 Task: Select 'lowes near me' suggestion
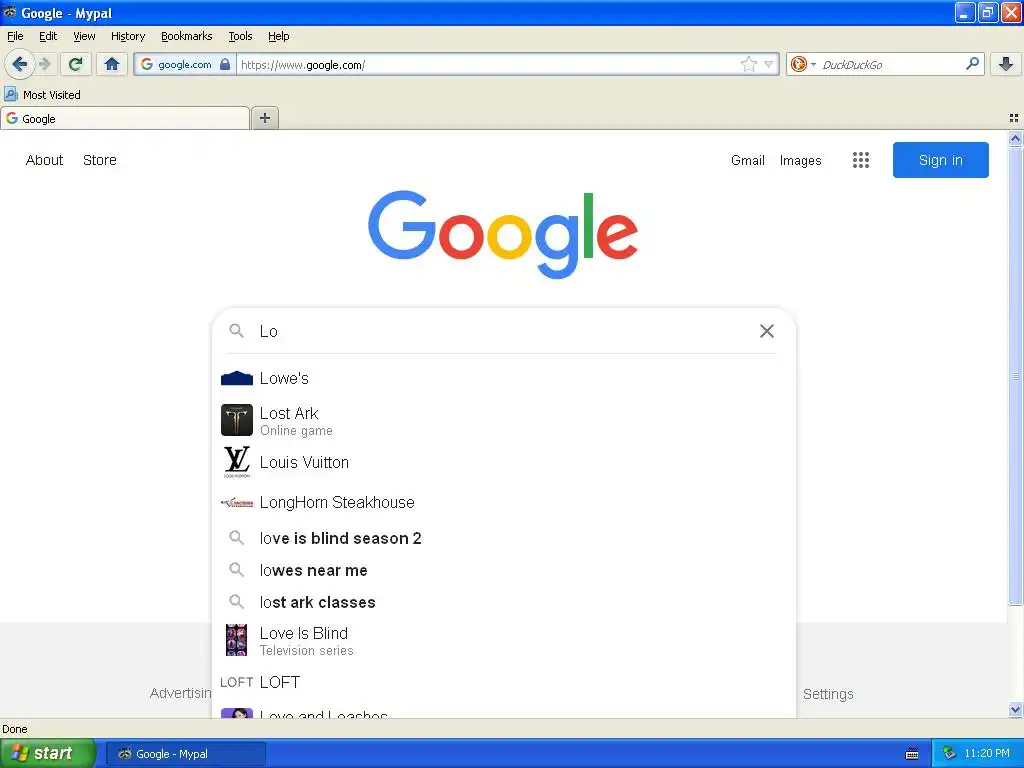313,570
